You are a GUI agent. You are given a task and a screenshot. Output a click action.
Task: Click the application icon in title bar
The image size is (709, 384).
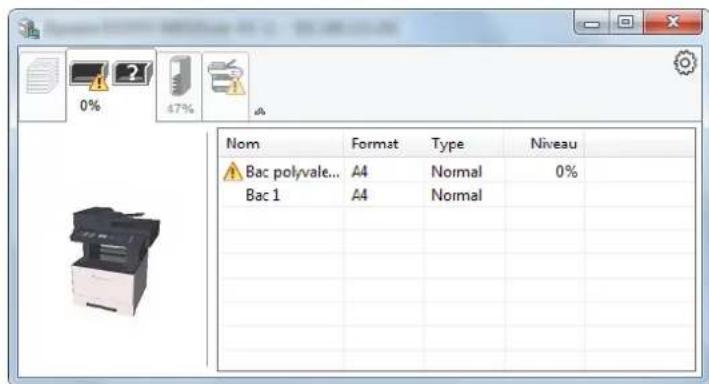click(29, 28)
